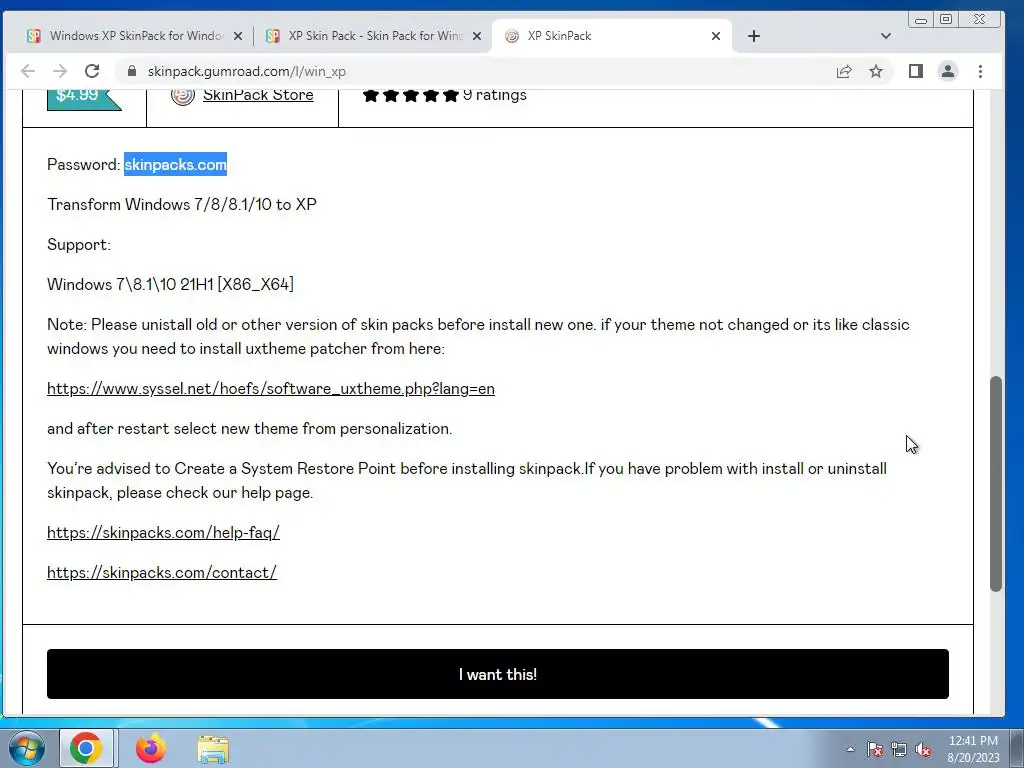
Task: Click the Action Center flag icon
Action: point(875,749)
